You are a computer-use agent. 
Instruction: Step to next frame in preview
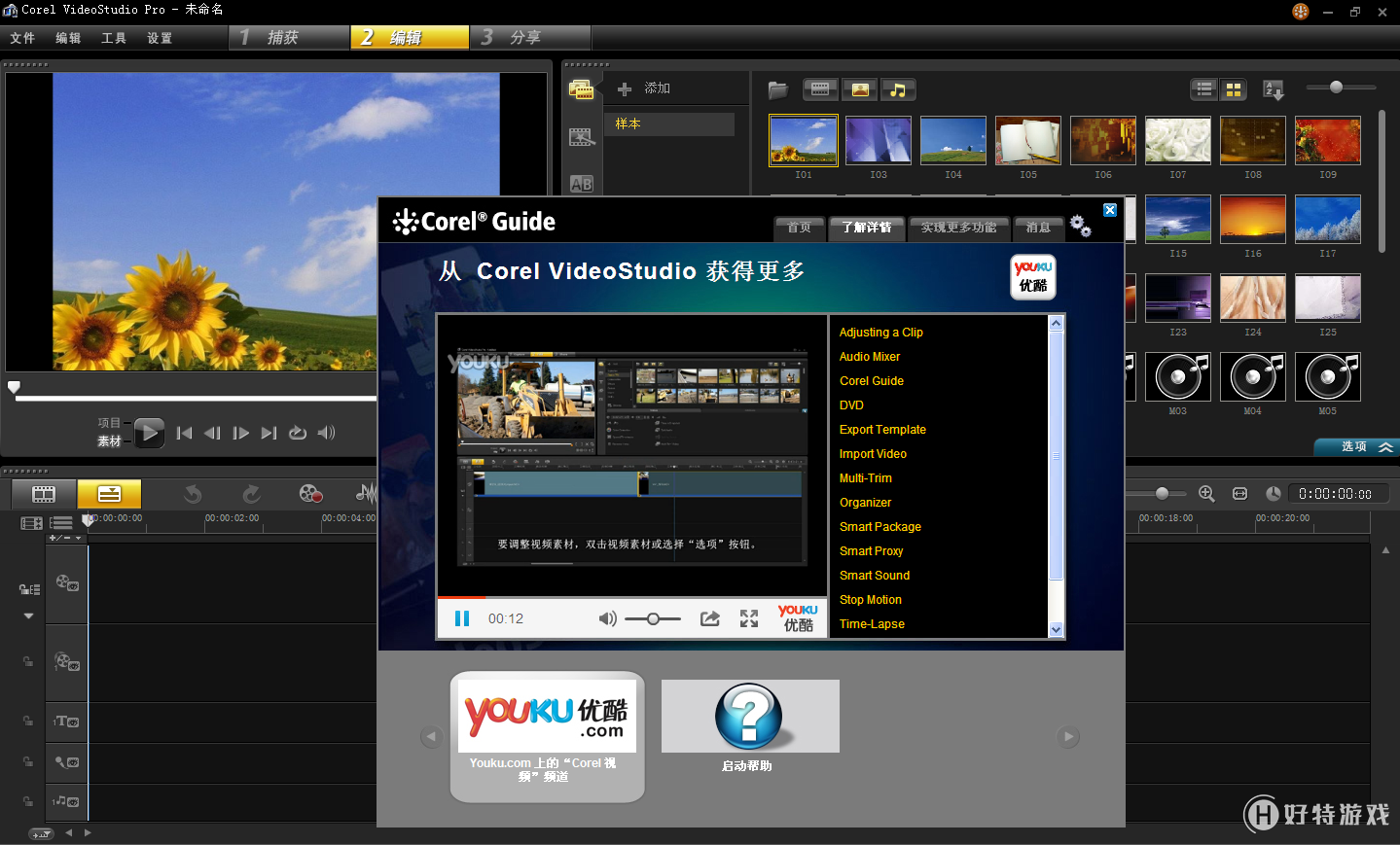[x=240, y=433]
